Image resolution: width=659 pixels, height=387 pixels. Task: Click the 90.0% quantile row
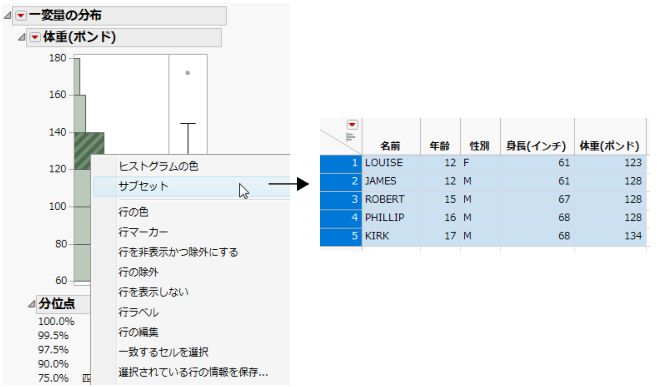click(53, 364)
